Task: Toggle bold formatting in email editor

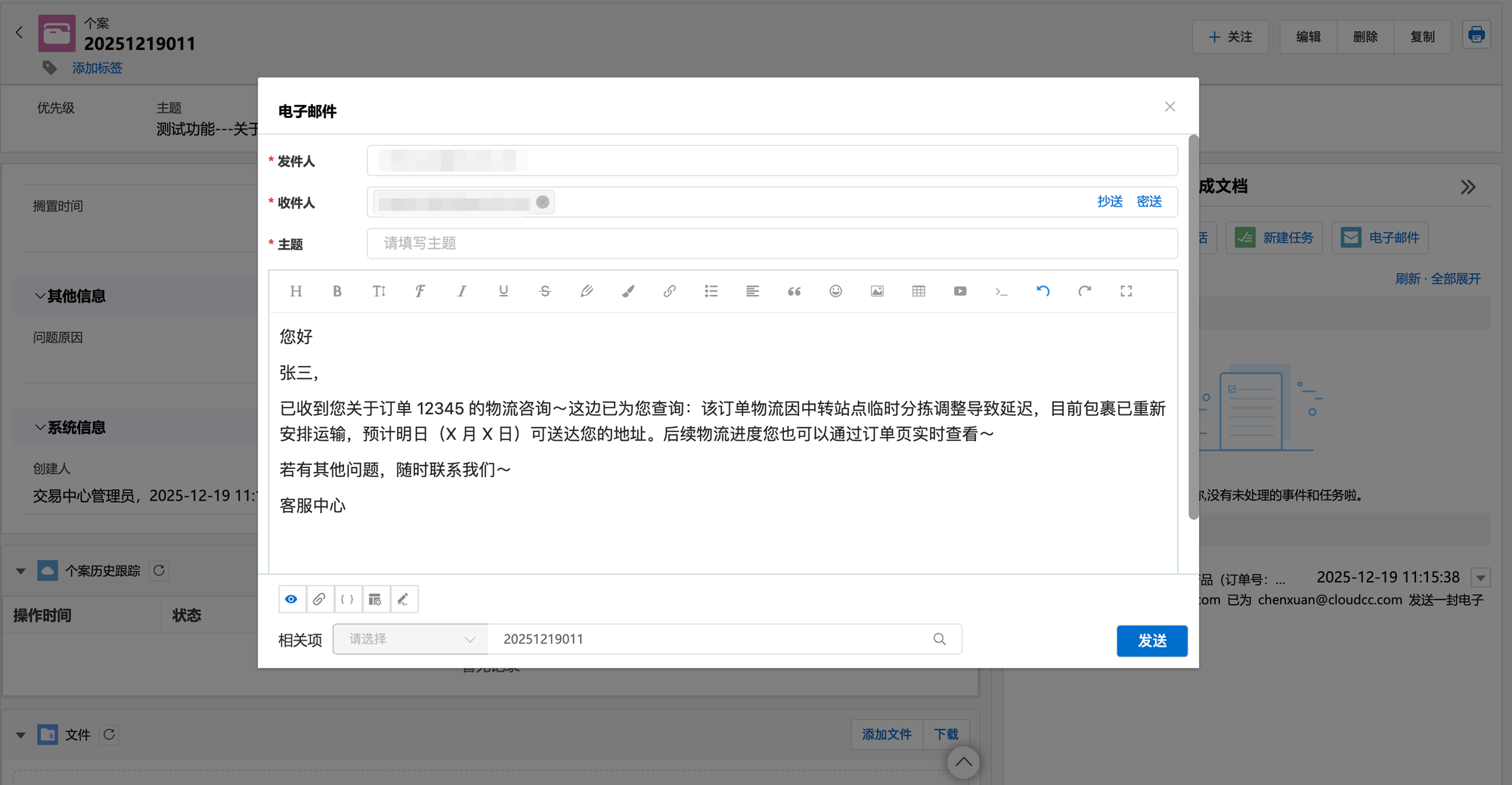Action: (337, 291)
